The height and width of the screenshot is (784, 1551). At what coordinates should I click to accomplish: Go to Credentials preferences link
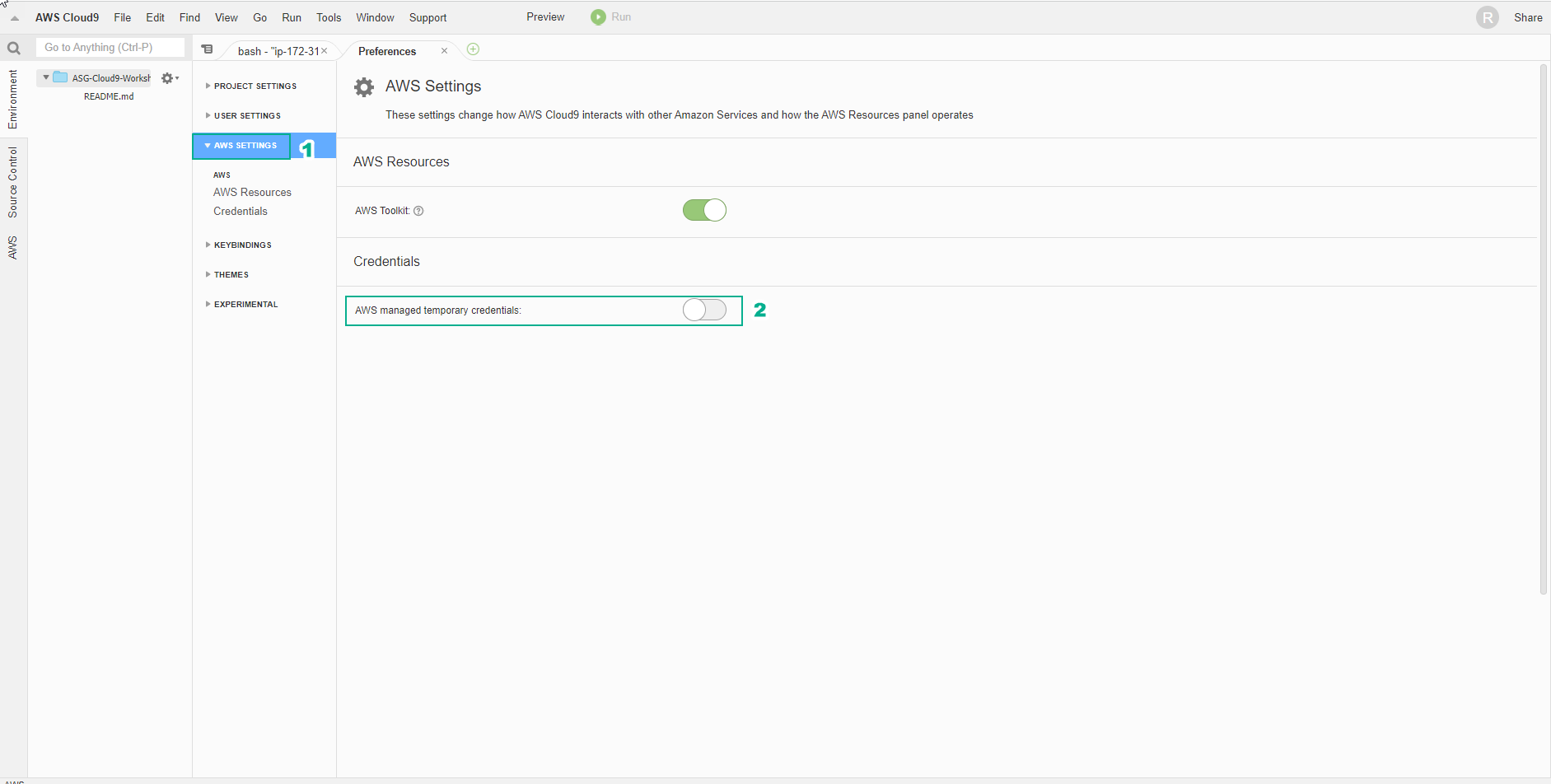[241, 212]
